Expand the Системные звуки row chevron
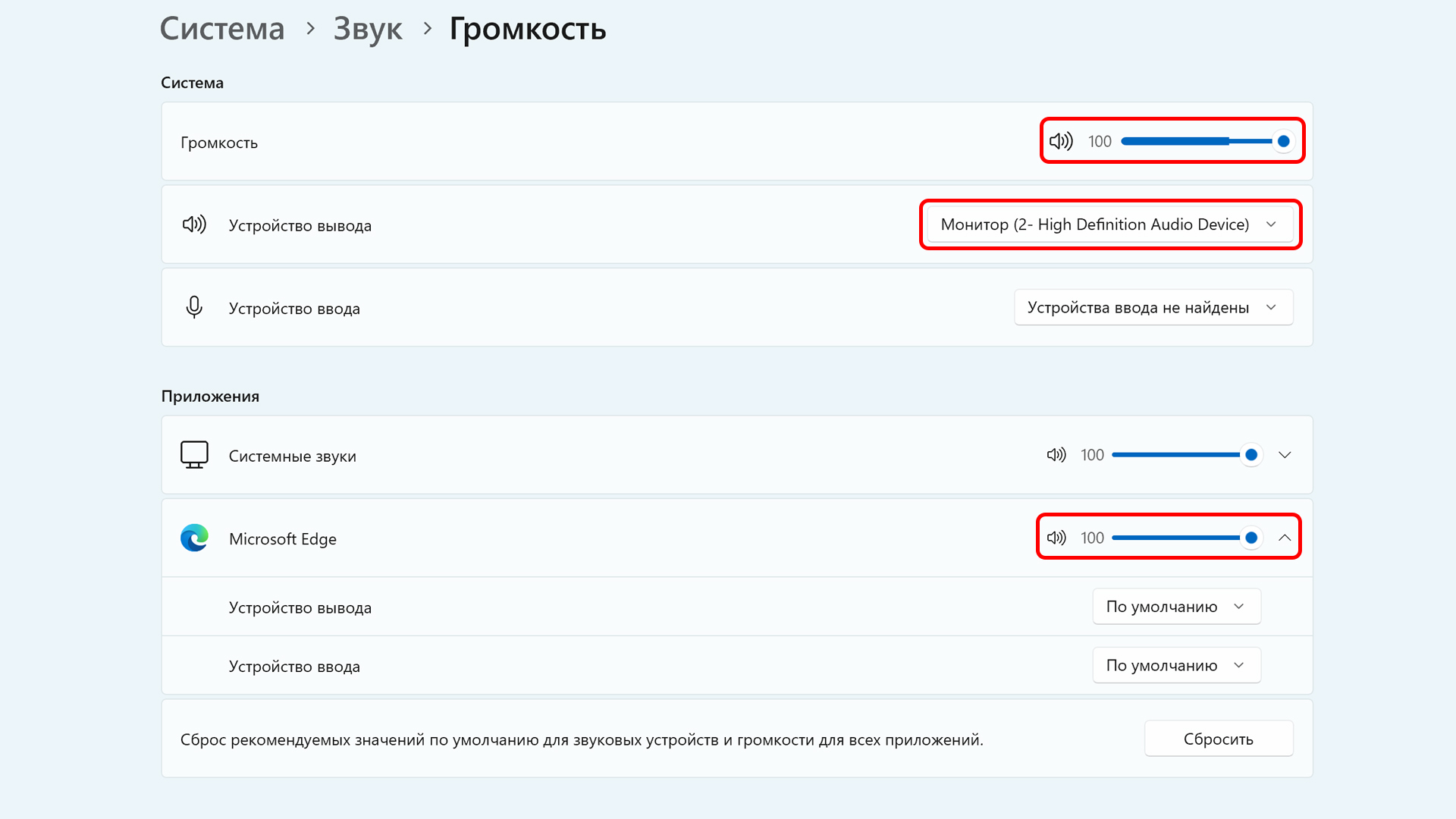 pos(1285,455)
